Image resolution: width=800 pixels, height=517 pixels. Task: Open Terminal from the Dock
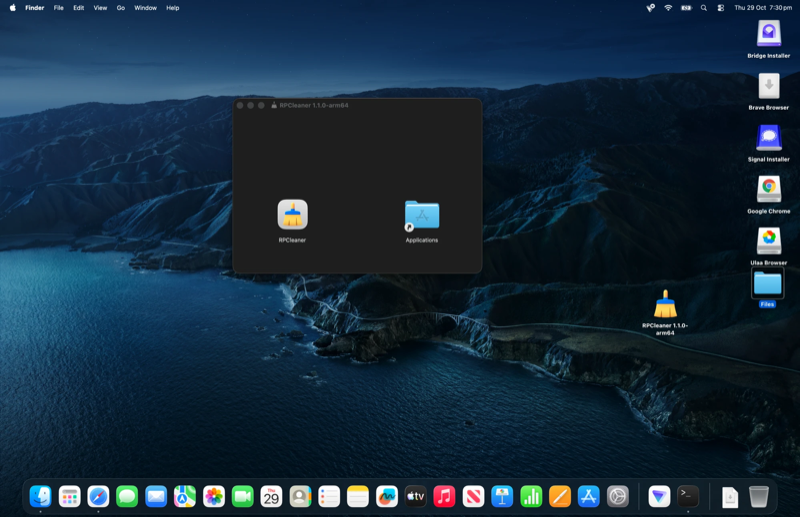688,496
